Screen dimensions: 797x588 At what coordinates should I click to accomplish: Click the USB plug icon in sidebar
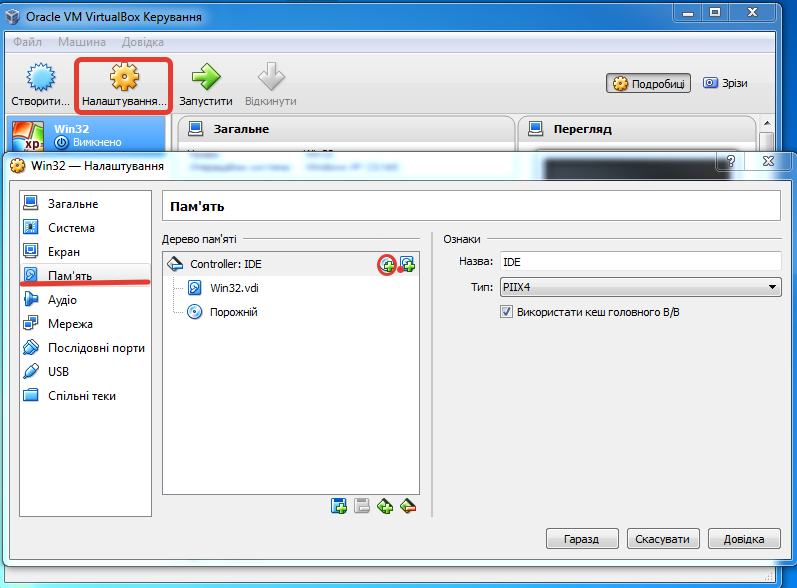click(31, 371)
